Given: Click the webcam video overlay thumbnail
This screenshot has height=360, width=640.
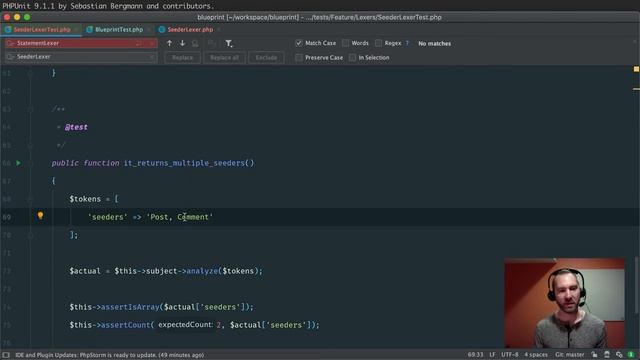Looking at the screenshot, I should (x=564, y=303).
